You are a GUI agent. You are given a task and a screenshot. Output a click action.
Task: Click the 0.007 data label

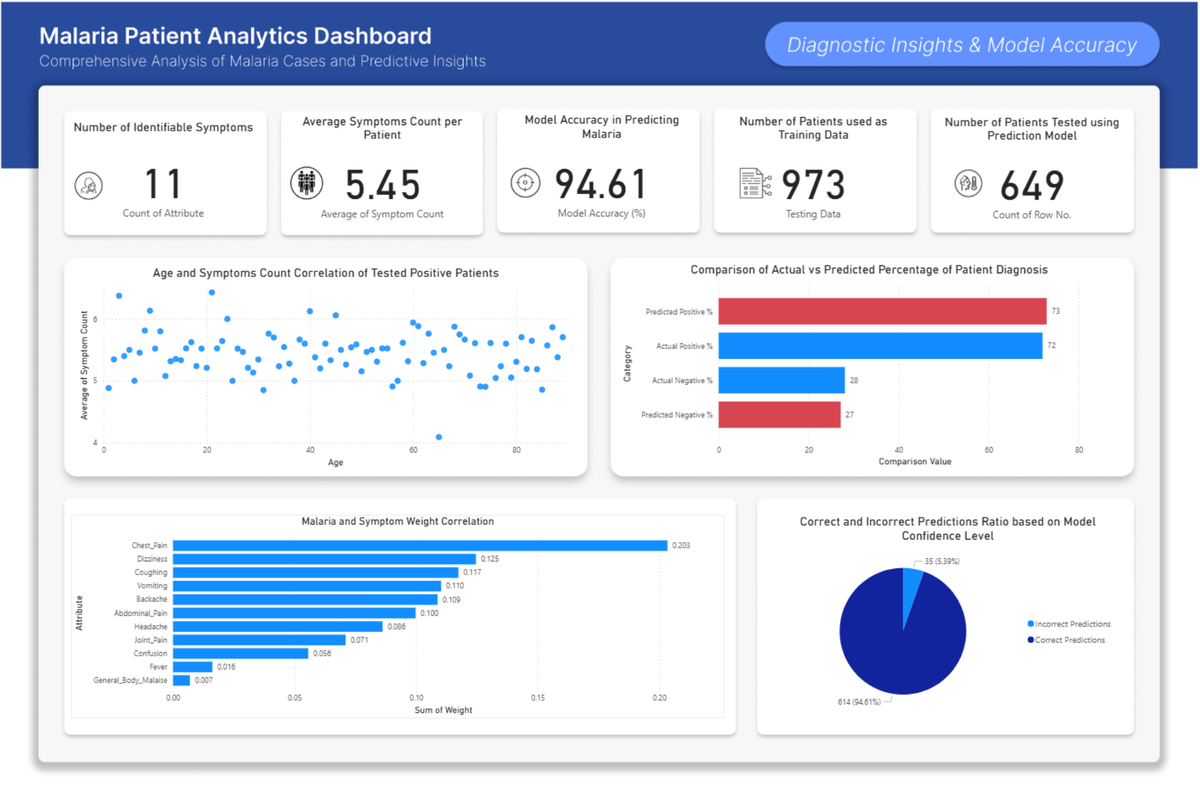click(x=204, y=680)
